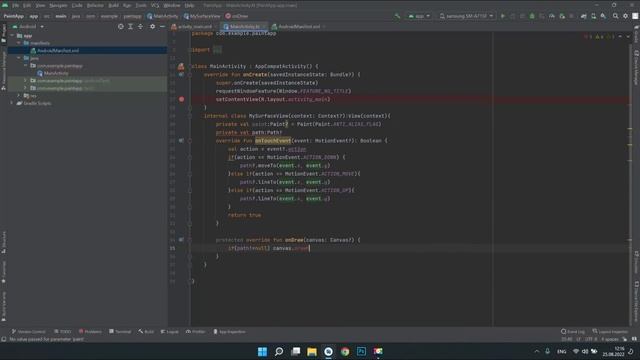Viewport: 640px width, 360px height.
Task: Click the Select Opened File target icon
Action: [x=120, y=27]
